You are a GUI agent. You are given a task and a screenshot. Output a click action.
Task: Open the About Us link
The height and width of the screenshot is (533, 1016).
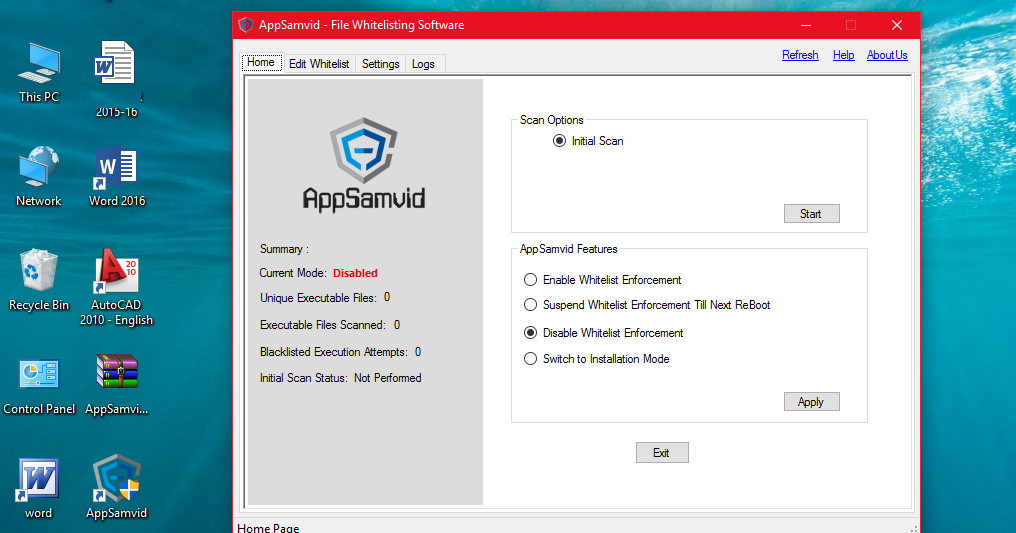[x=887, y=55]
